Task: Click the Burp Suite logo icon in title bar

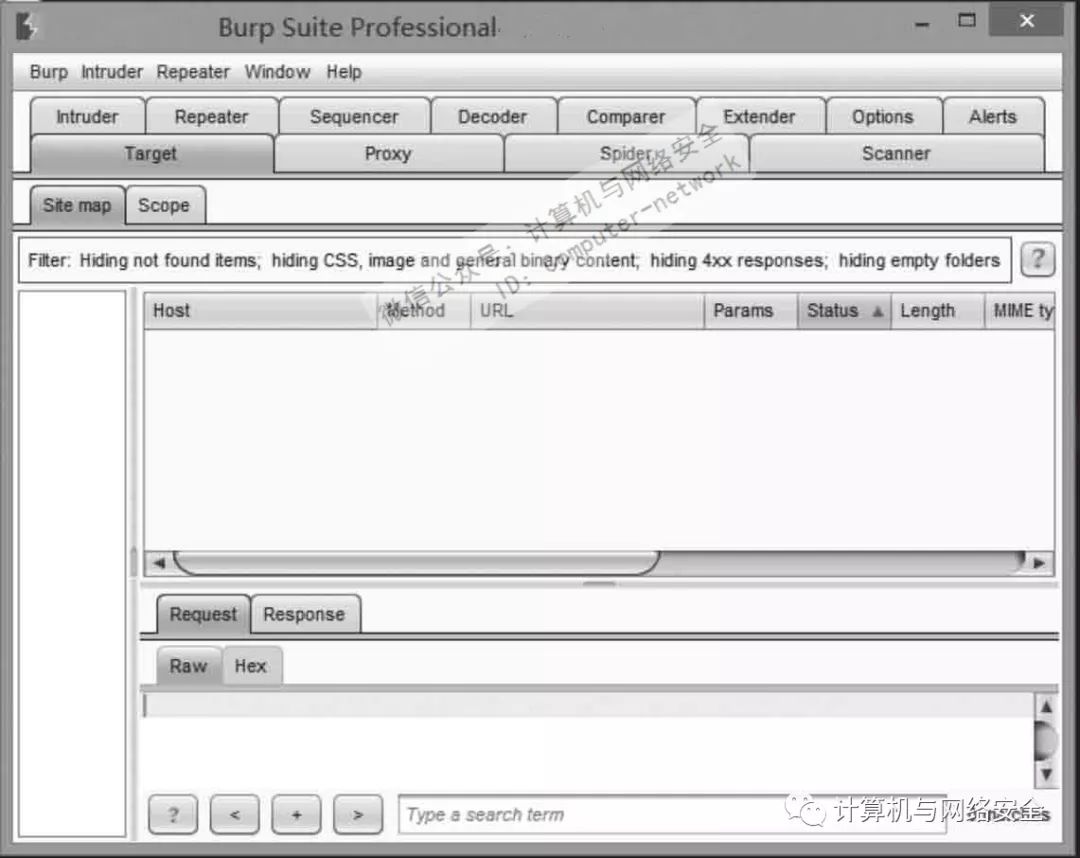Action: (x=27, y=27)
